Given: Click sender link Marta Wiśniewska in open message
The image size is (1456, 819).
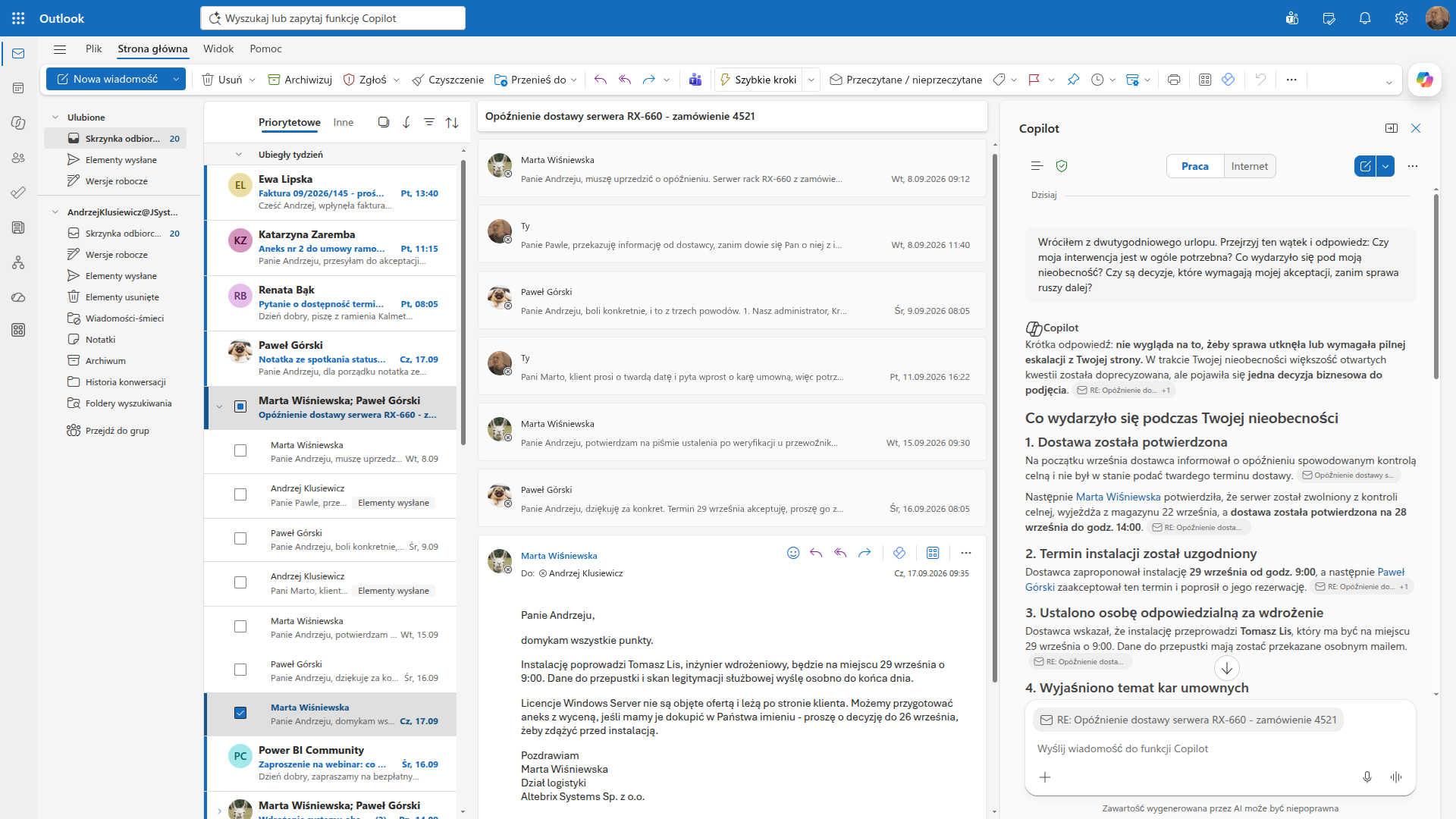Looking at the screenshot, I should tap(559, 556).
